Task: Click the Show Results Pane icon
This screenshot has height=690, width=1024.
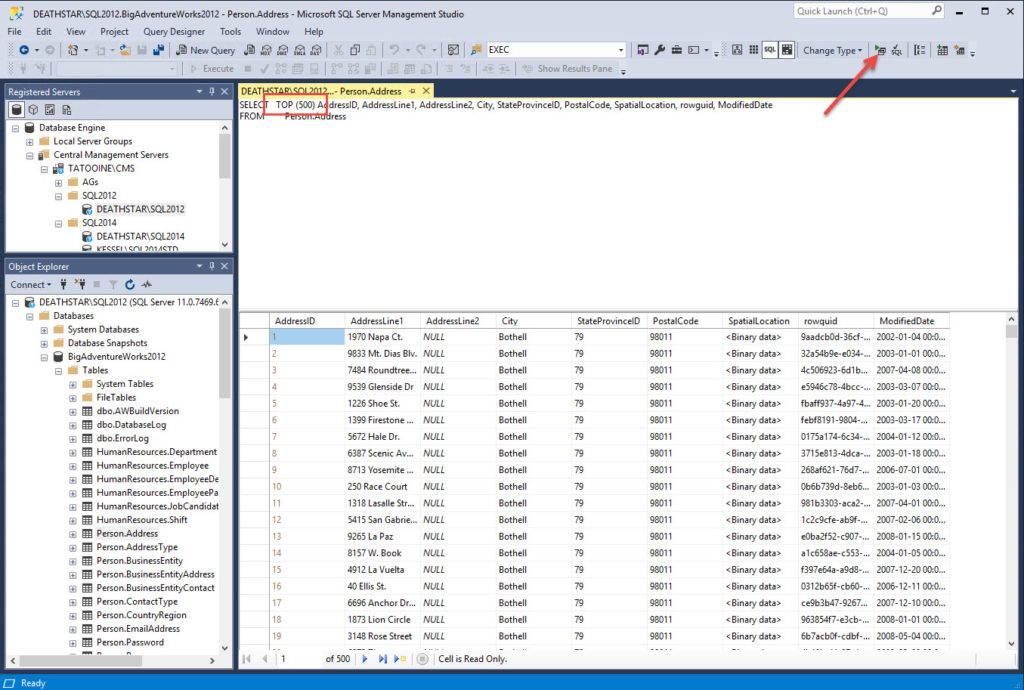Action: tap(785, 50)
